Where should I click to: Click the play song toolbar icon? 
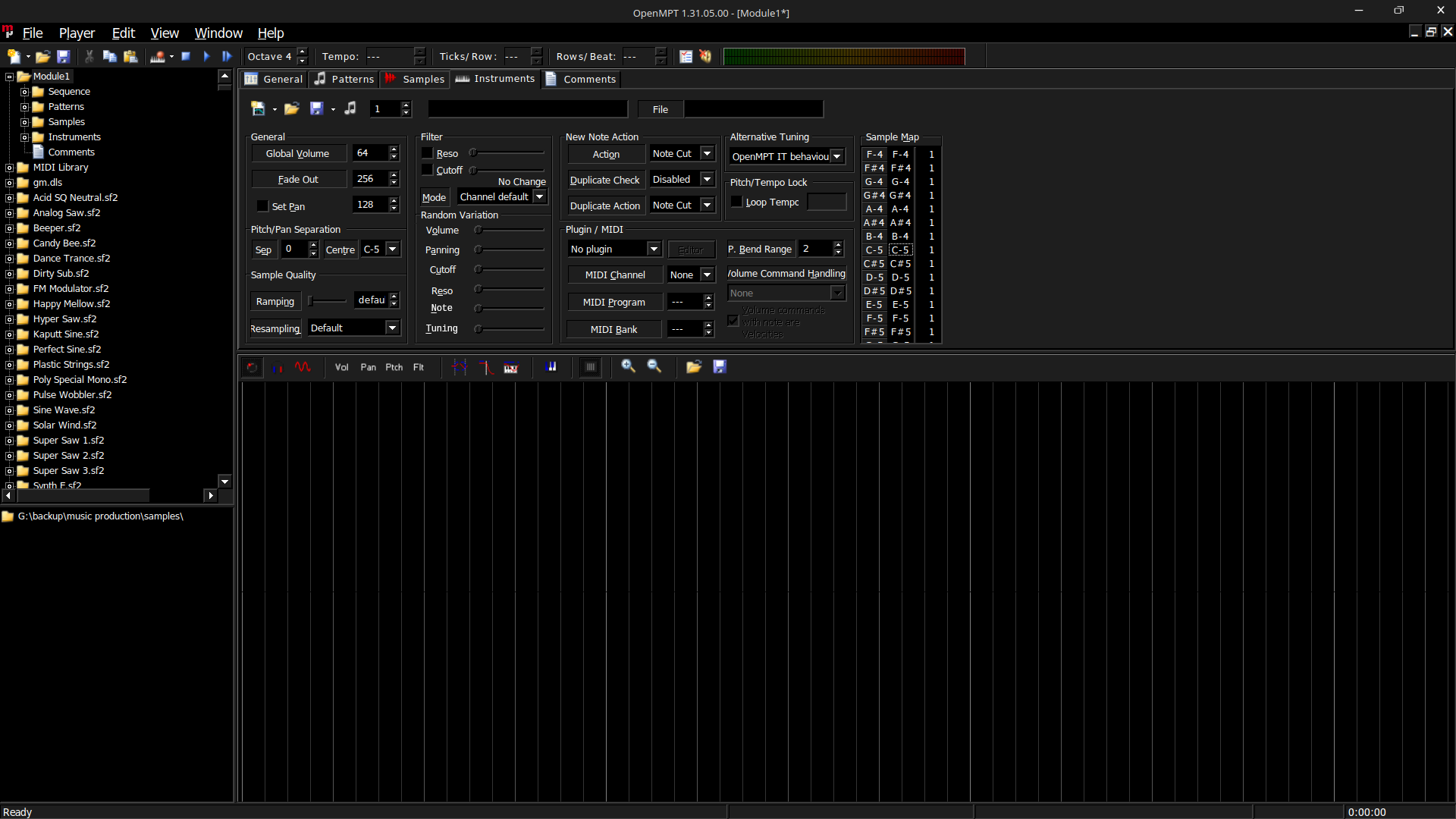(206, 56)
